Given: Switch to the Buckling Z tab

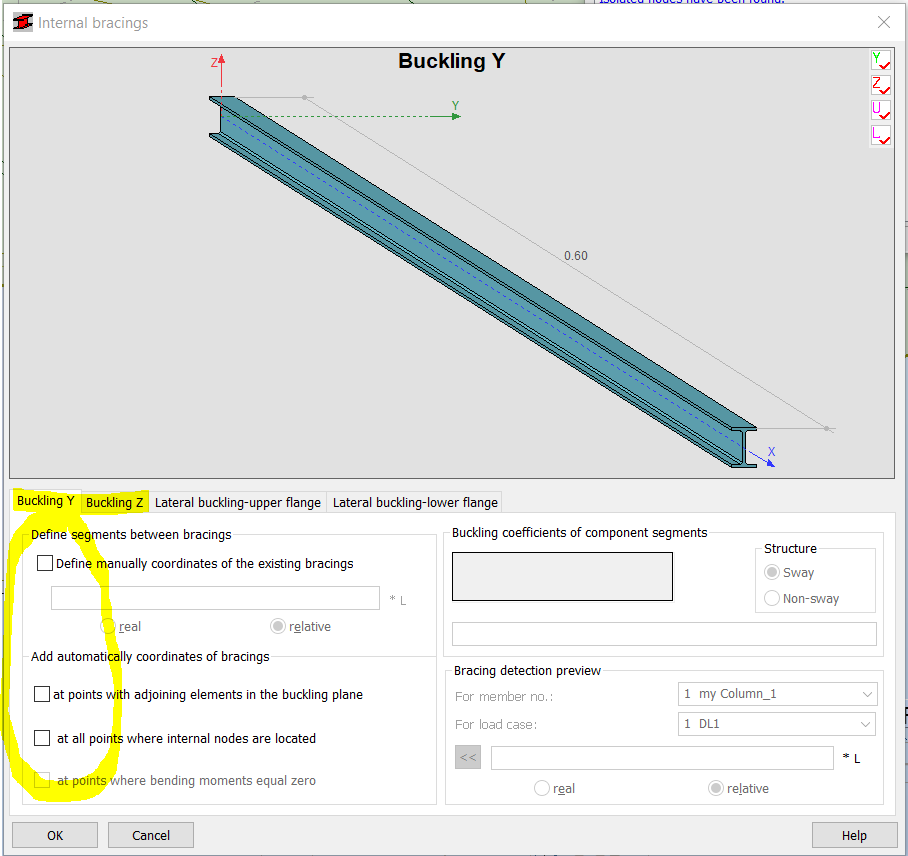Looking at the screenshot, I should point(113,502).
